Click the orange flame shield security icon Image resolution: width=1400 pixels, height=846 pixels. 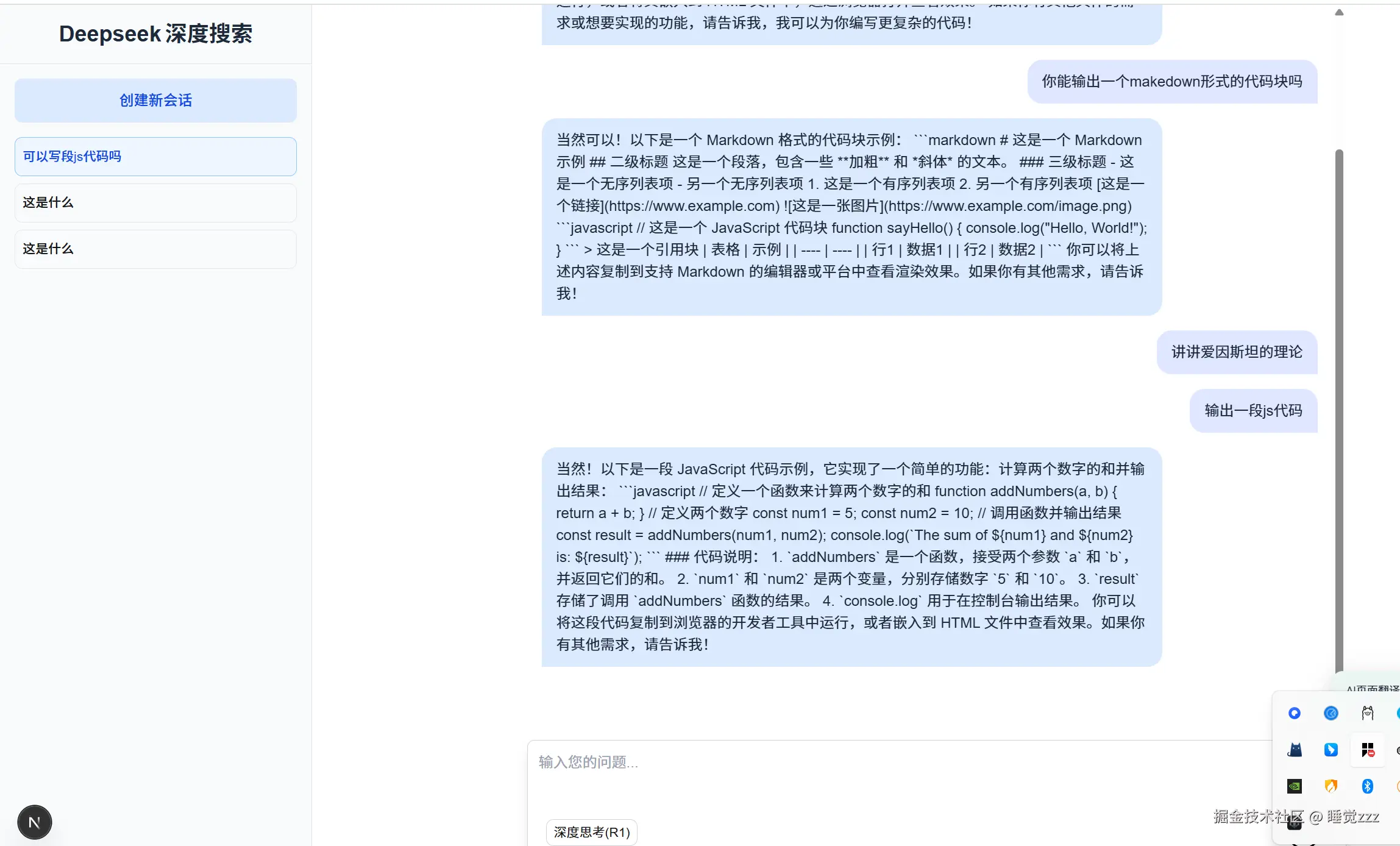pyautogui.click(x=1331, y=786)
